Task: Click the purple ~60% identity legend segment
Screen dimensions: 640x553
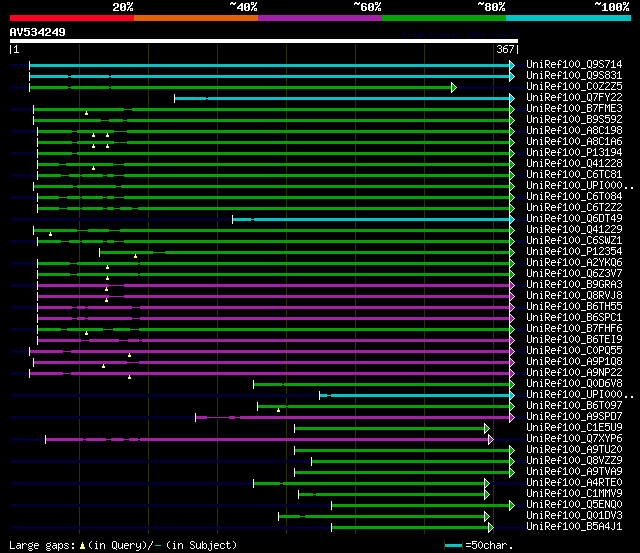Action: (320, 18)
